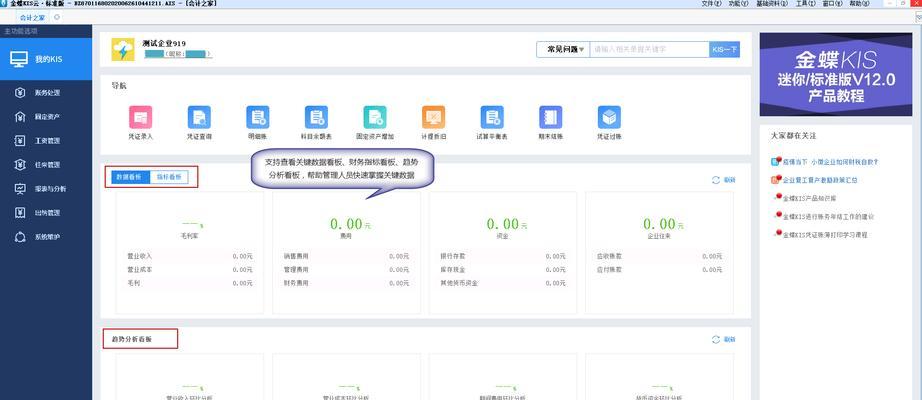Open the KIS year-end closing advice link
922x400 pixels.
[829, 216]
